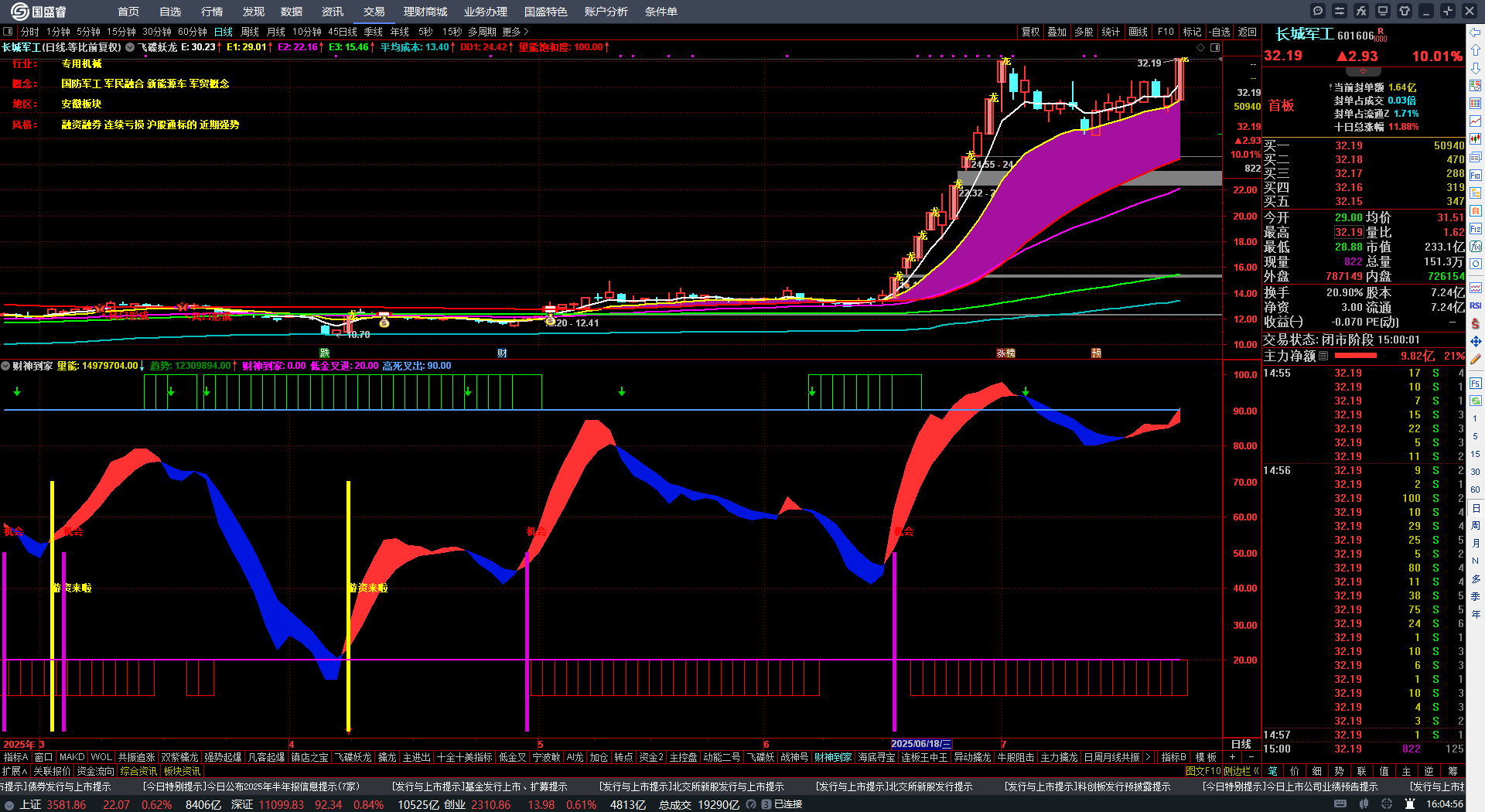This screenshot has height=812, width=1485.
Task: Click the 画线 drawing button
Action: [1138, 32]
